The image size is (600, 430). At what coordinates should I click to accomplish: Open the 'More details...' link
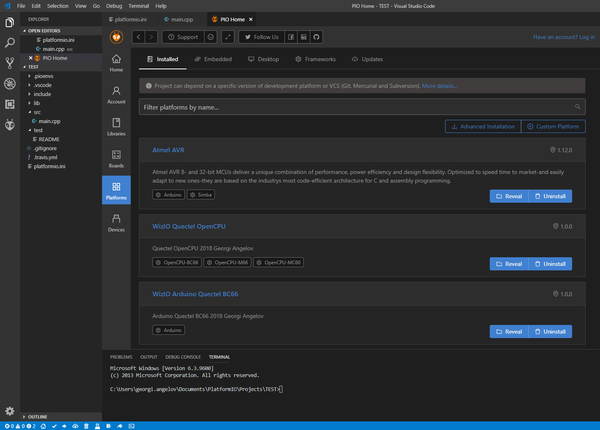click(439, 86)
